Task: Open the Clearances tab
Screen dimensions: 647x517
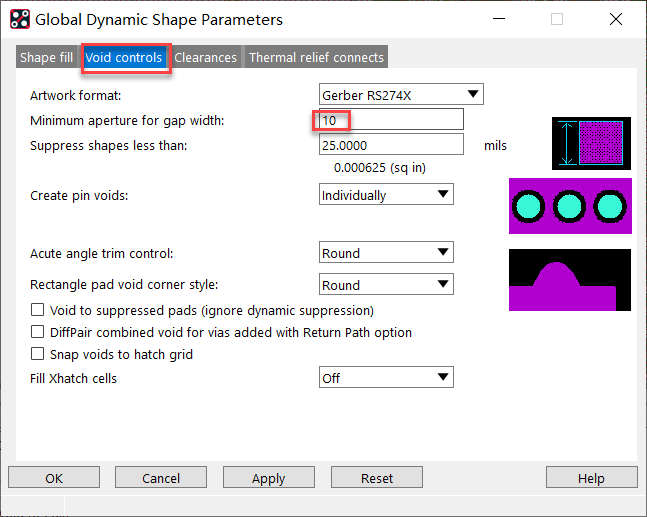Action: (205, 58)
